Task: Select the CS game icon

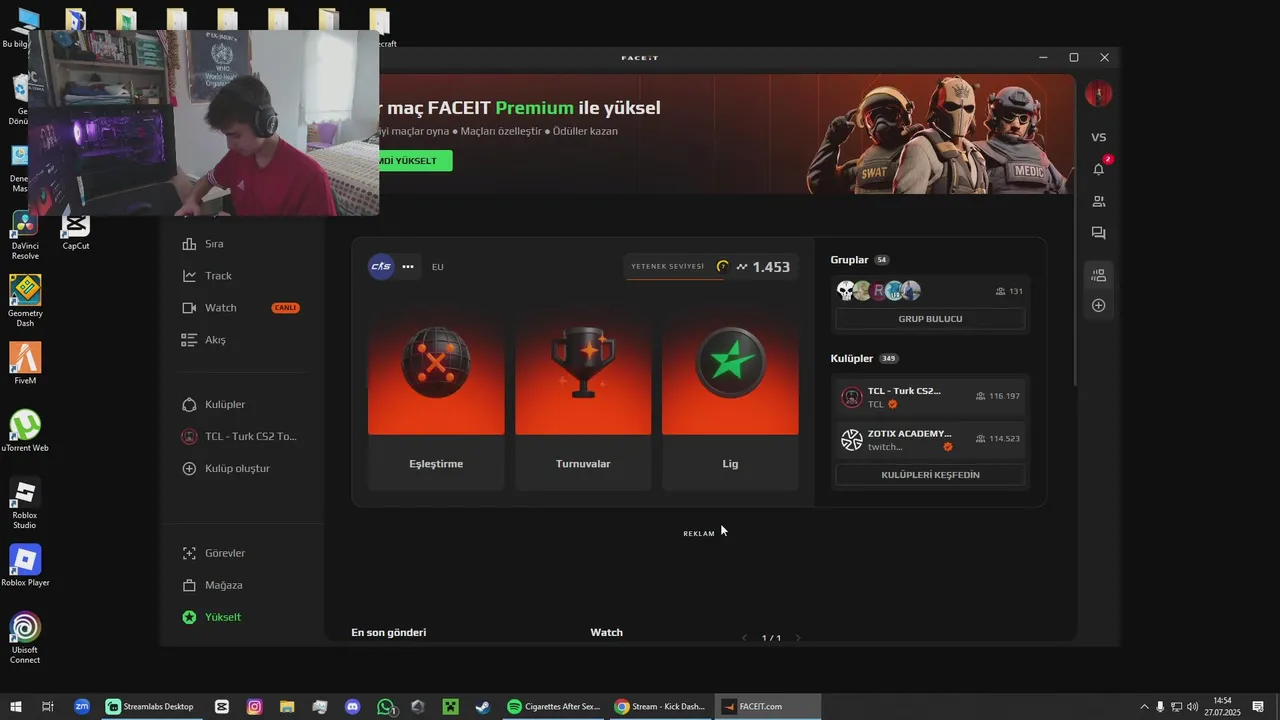Action: (x=381, y=266)
